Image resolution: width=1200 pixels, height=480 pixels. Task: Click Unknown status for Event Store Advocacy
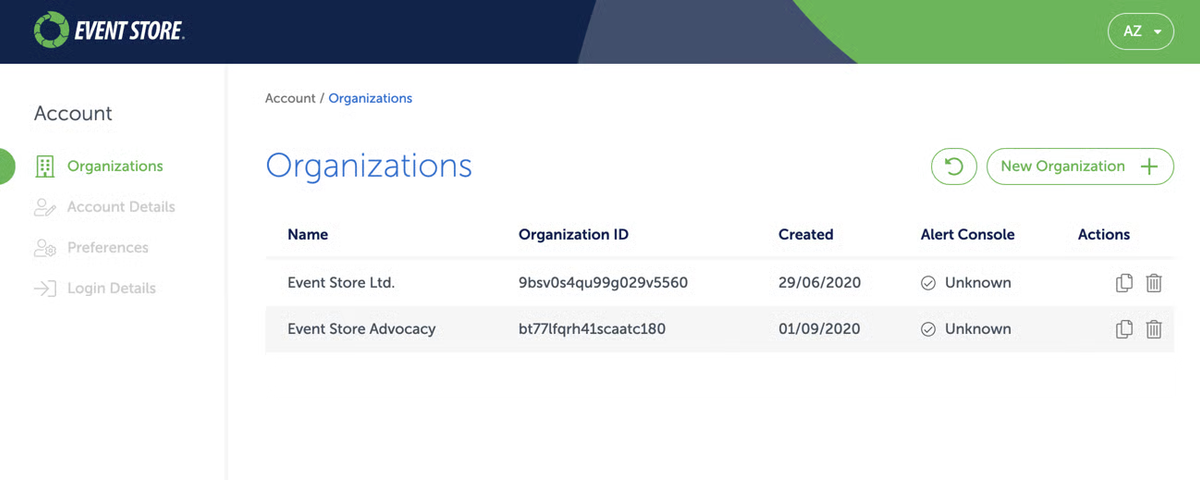978,328
